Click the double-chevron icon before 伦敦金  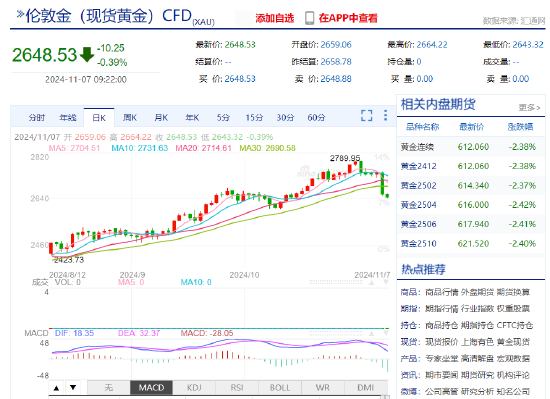point(20,14)
